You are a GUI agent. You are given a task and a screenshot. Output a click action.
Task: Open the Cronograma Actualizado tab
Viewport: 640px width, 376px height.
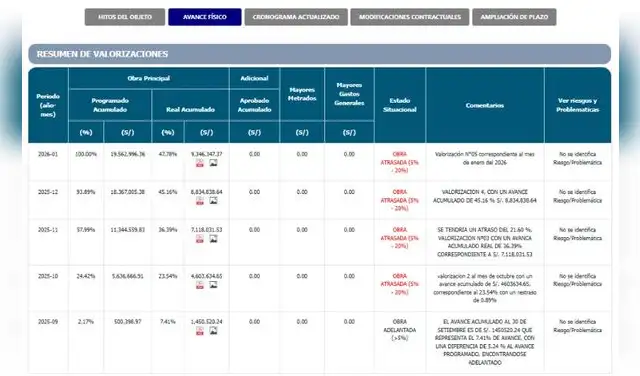click(x=296, y=17)
